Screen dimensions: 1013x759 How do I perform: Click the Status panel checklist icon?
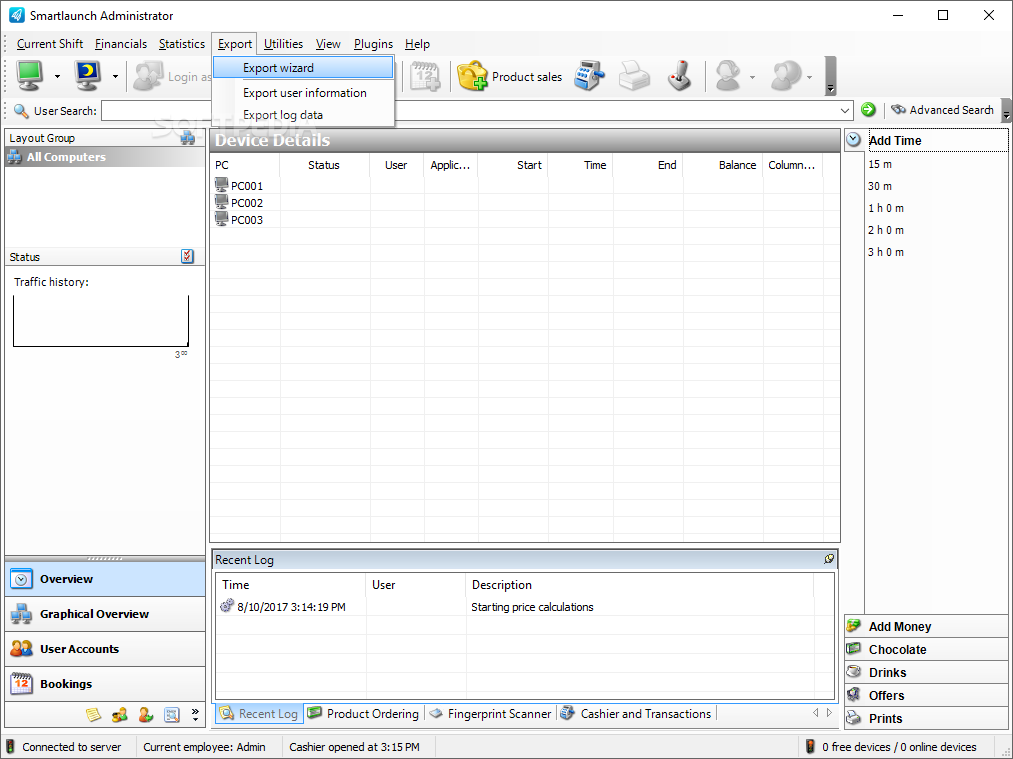coord(187,256)
